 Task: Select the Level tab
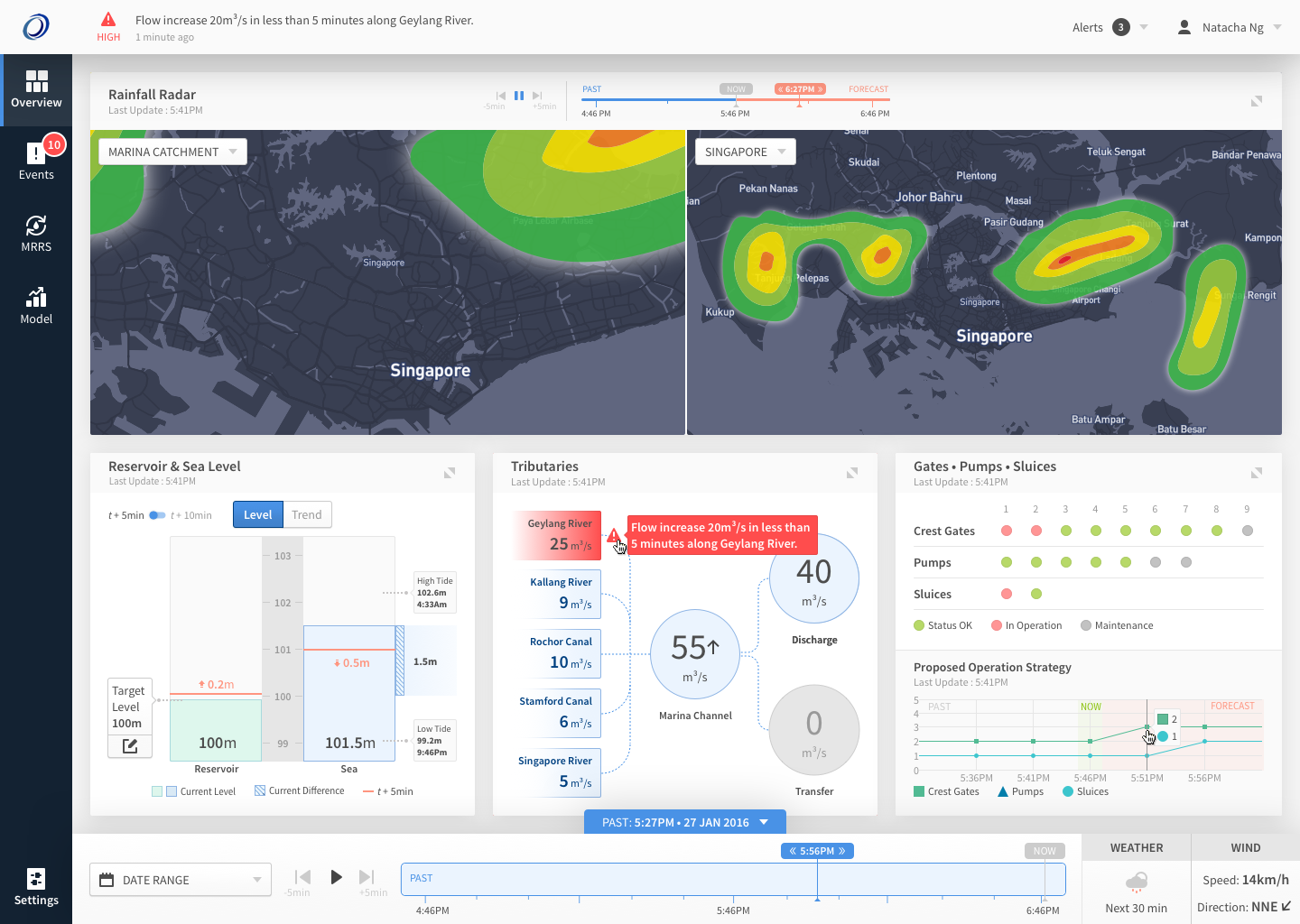258,514
